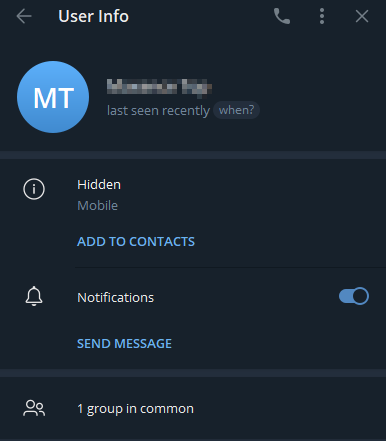Select the MT initials in avatar
This screenshot has width=386, height=441.
53,98
